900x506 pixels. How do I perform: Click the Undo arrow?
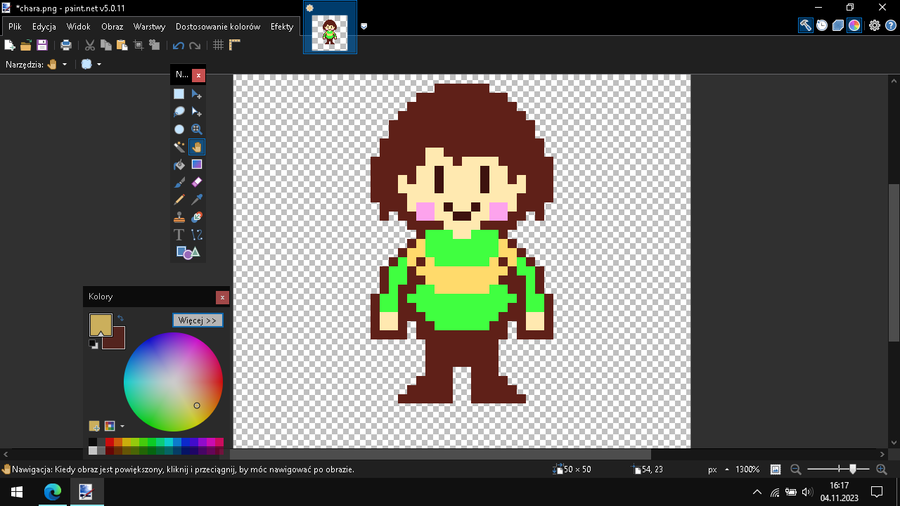click(179, 45)
